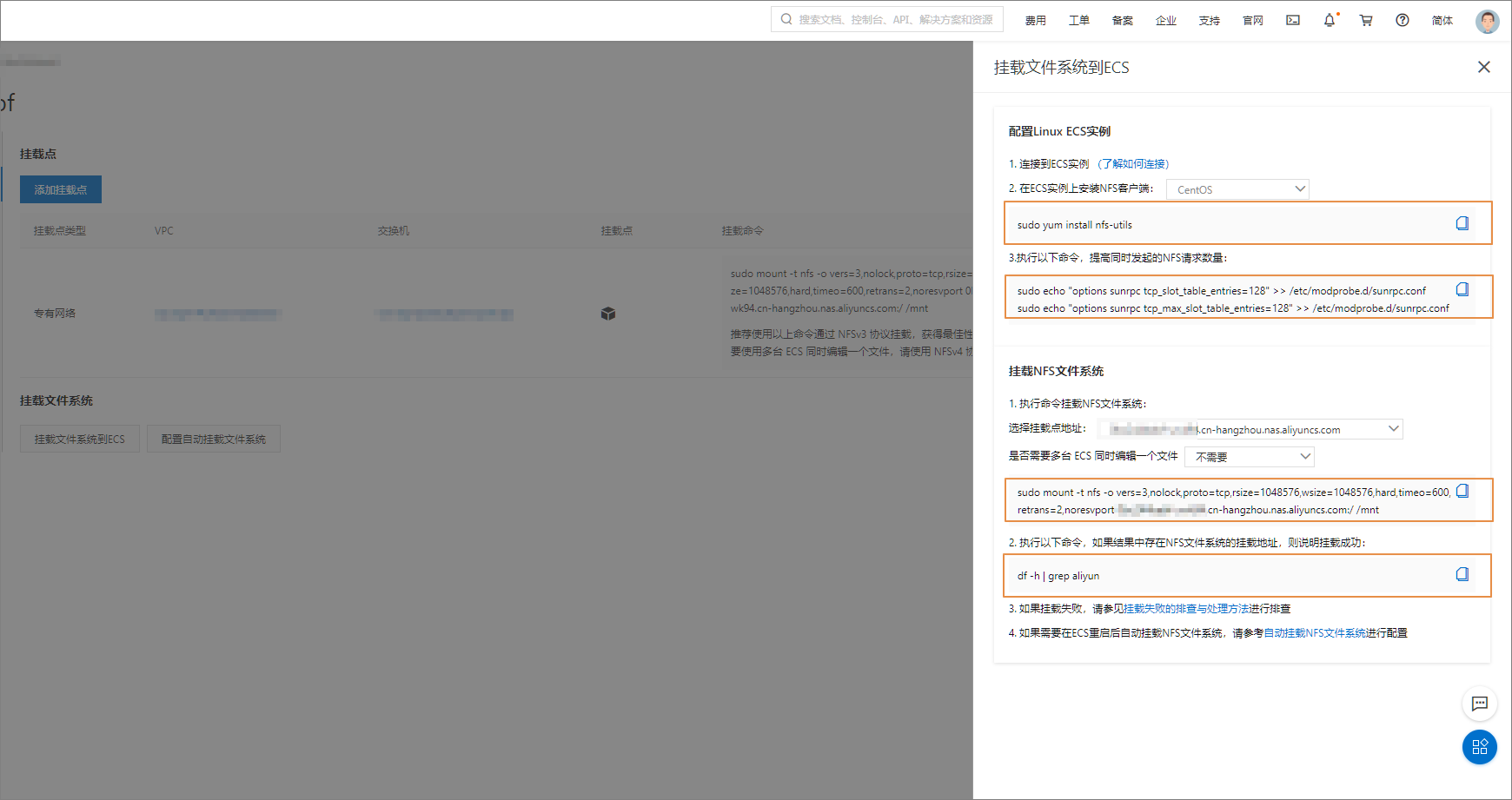The width and height of the screenshot is (1512, 800).
Task: Open the 备案 menu
Action: pos(1122,20)
